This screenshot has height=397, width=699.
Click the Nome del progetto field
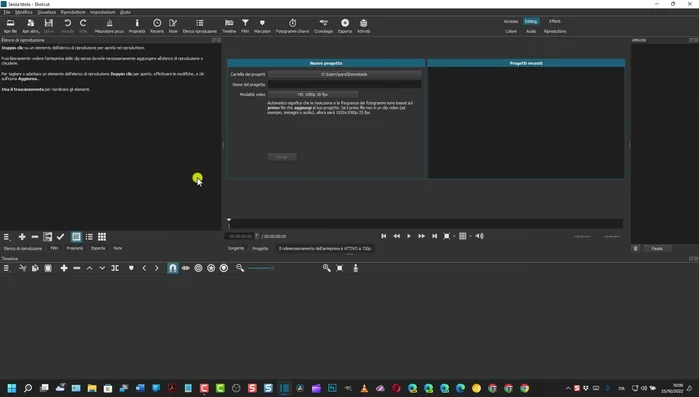344,84
